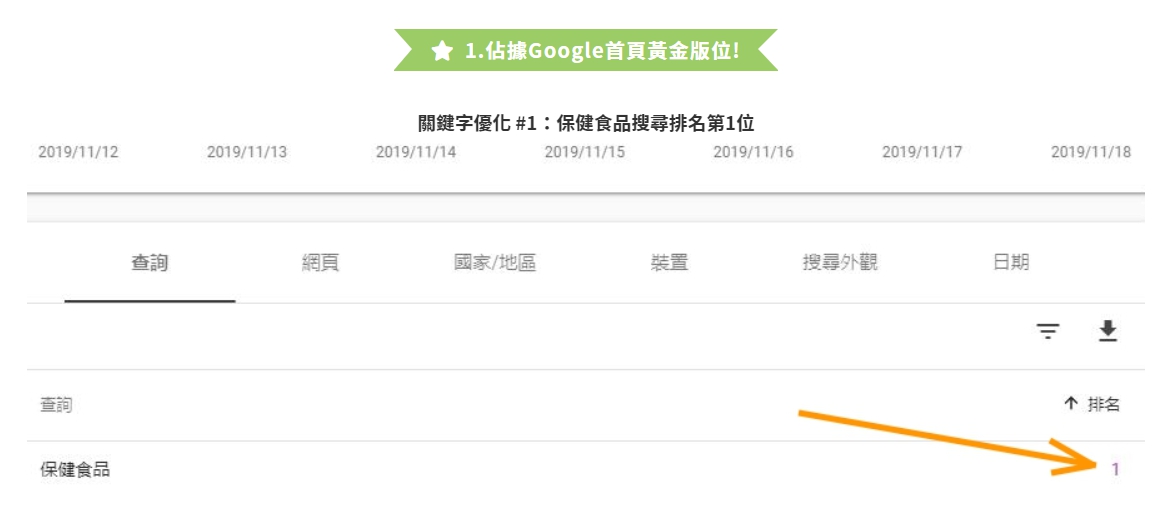1155x508 pixels.
Task: Click the 2019/11/18 date label
Action: [1090, 152]
